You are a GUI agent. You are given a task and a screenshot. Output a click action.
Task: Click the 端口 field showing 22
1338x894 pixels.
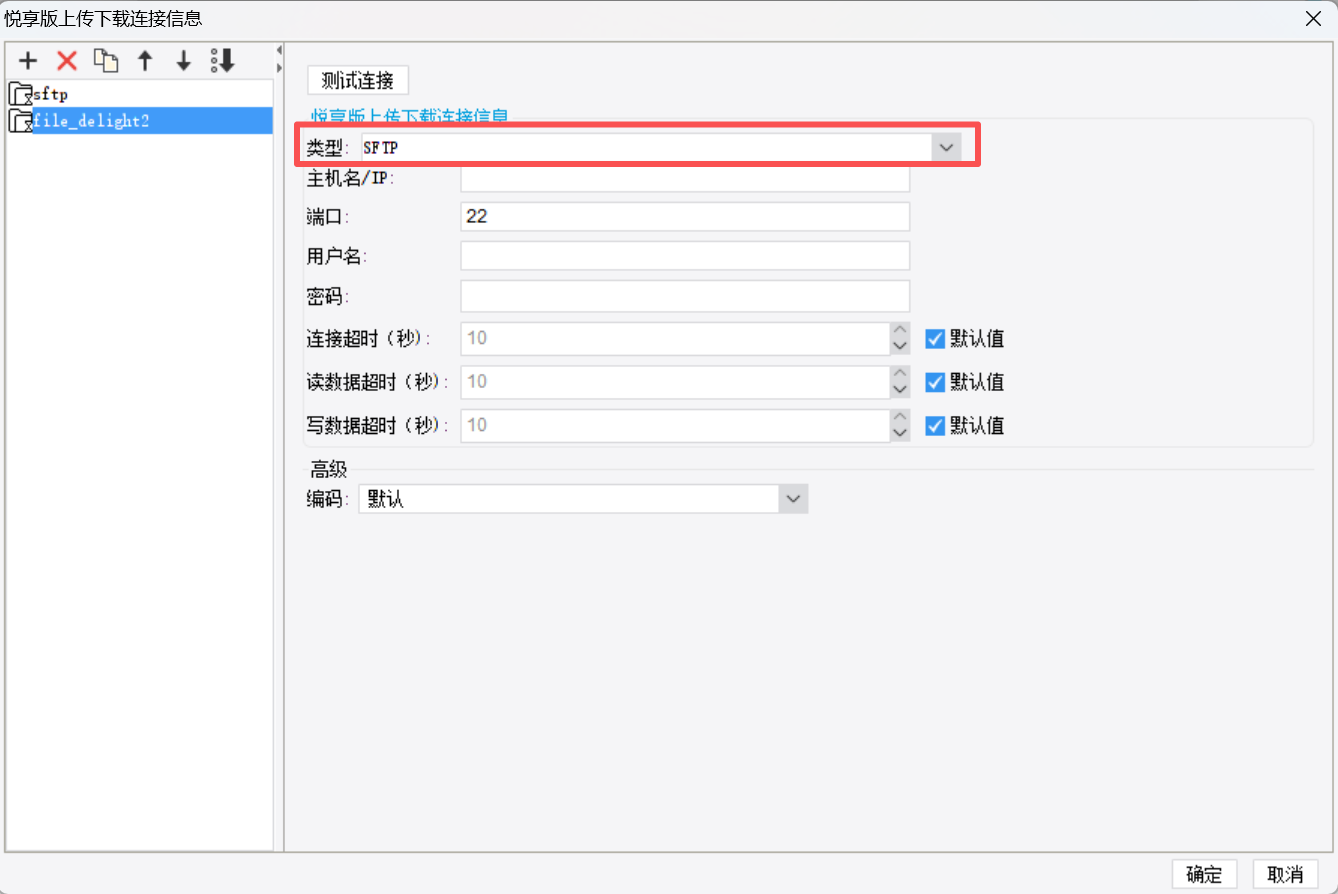click(685, 216)
